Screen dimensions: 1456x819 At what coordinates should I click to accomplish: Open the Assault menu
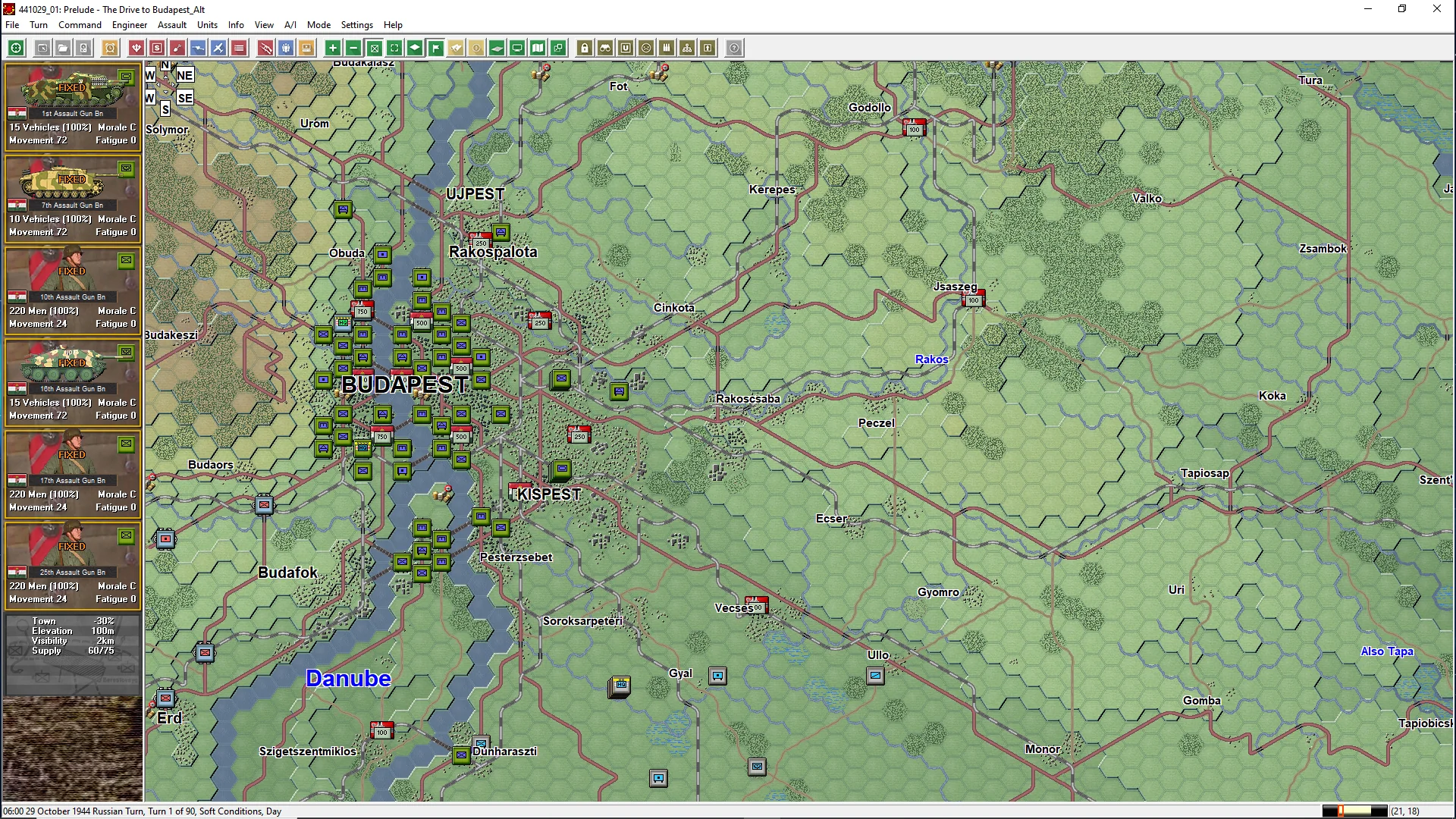coord(172,24)
